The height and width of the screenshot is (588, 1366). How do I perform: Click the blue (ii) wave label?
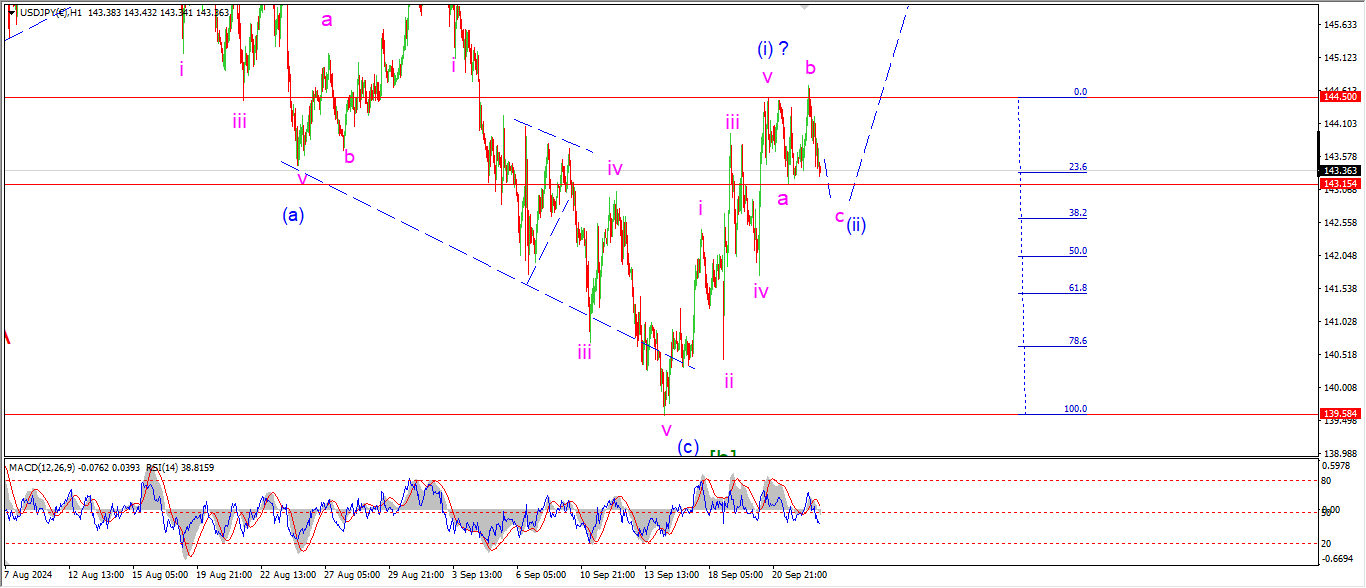pos(856,224)
